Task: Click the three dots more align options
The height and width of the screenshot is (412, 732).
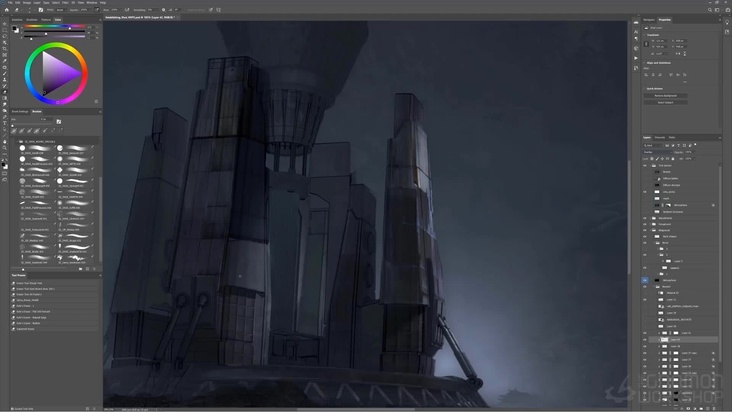Action: (x=685, y=82)
